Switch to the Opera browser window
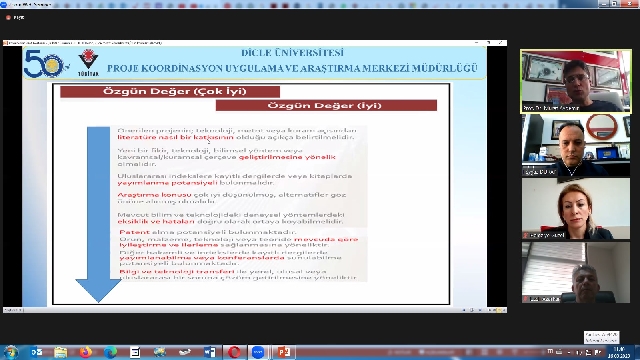The width and height of the screenshot is (640, 360). pyautogui.click(x=234, y=352)
